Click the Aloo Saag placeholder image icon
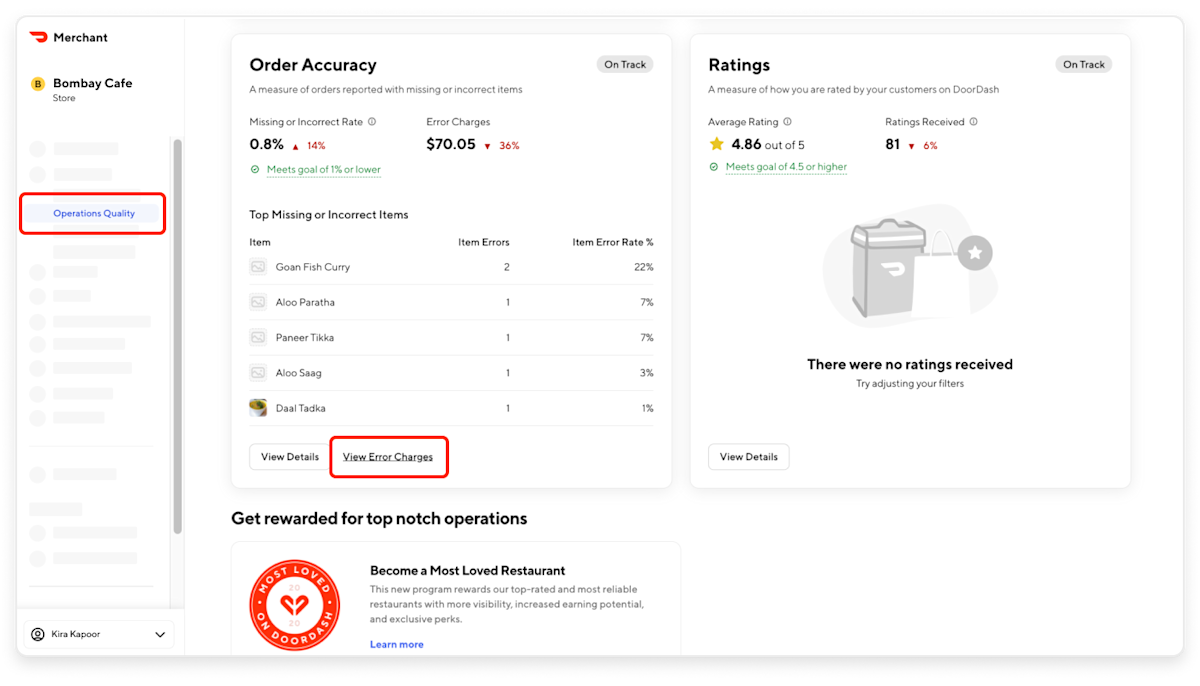Viewport: 1200px width, 686px height. [x=258, y=373]
